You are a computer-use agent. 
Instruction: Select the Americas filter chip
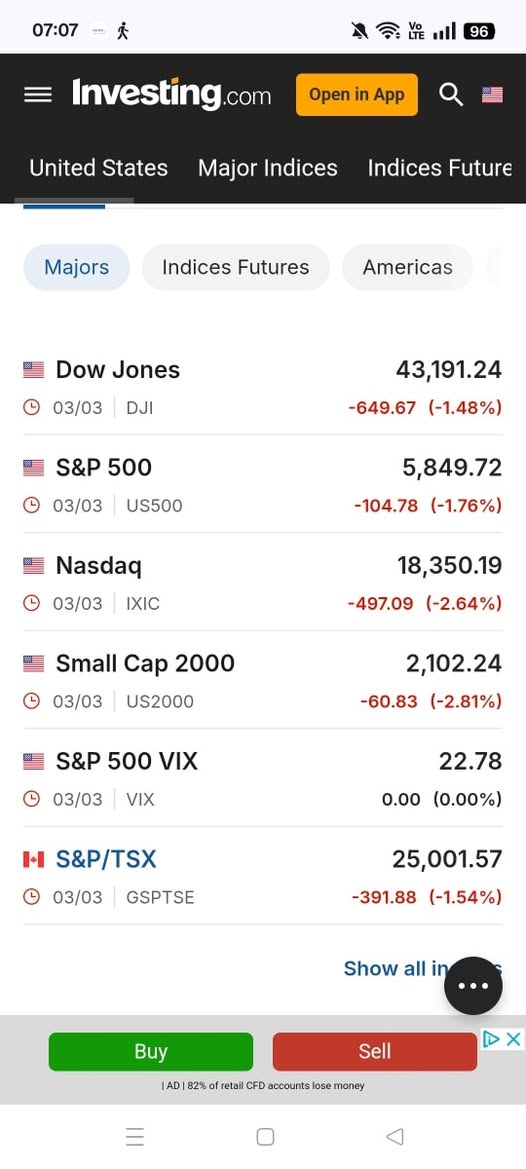point(408,267)
